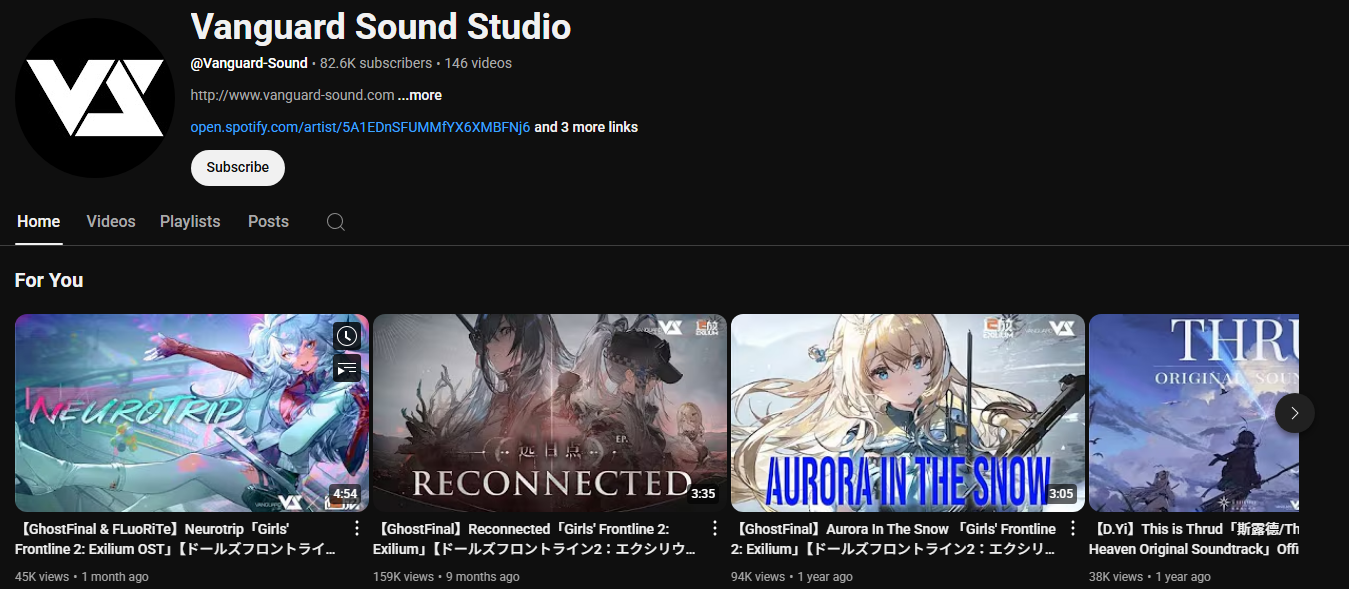Open the Spotify artist link
The image size is (1349, 589).
360,127
